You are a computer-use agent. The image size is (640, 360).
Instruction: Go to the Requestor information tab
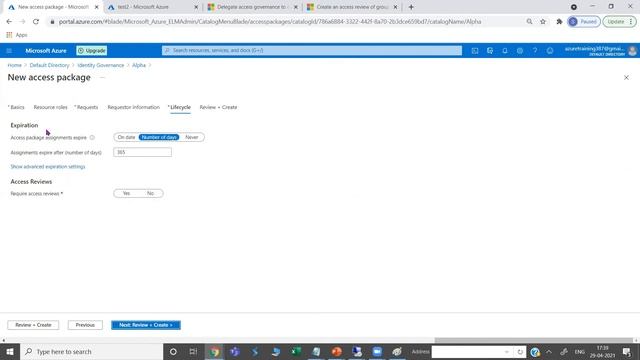[x=133, y=107]
